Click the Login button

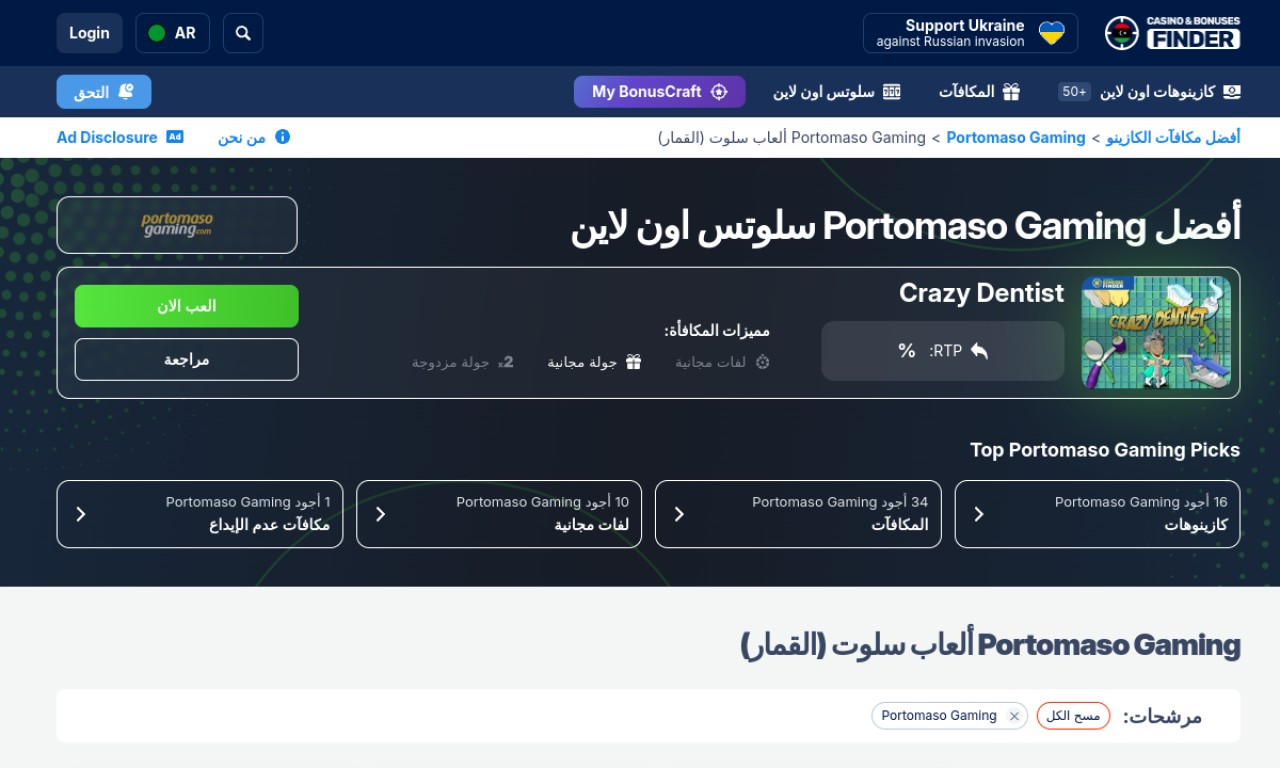click(x=89, y=33)
